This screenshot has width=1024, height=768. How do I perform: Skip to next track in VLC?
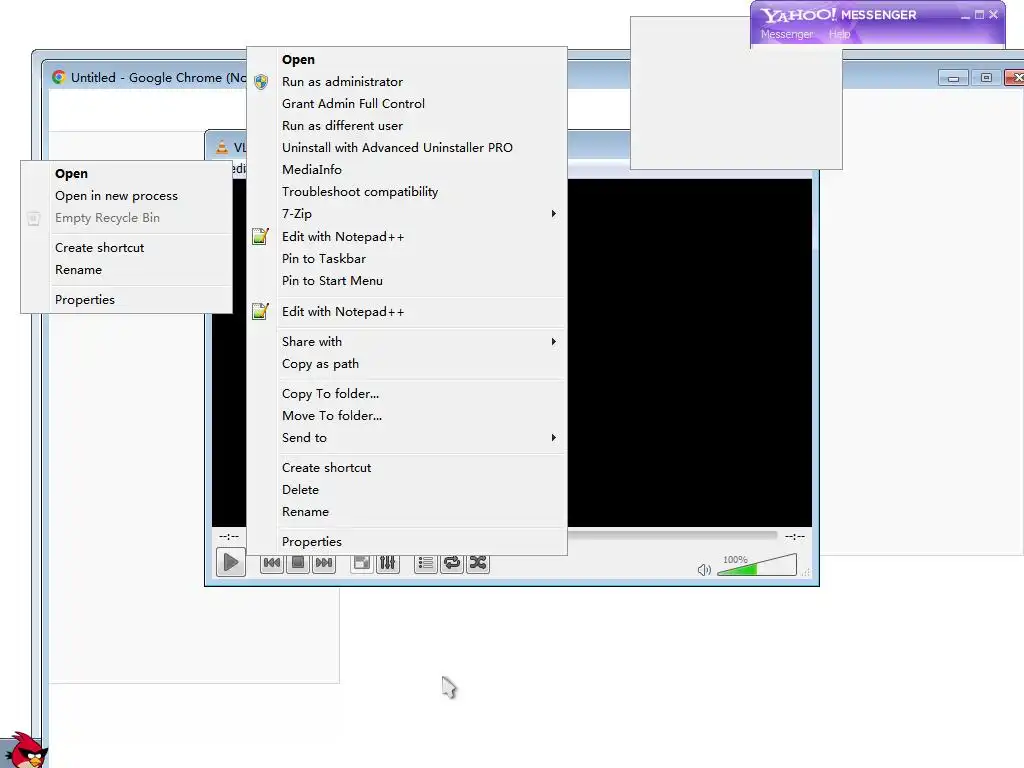tap(324, 562)
